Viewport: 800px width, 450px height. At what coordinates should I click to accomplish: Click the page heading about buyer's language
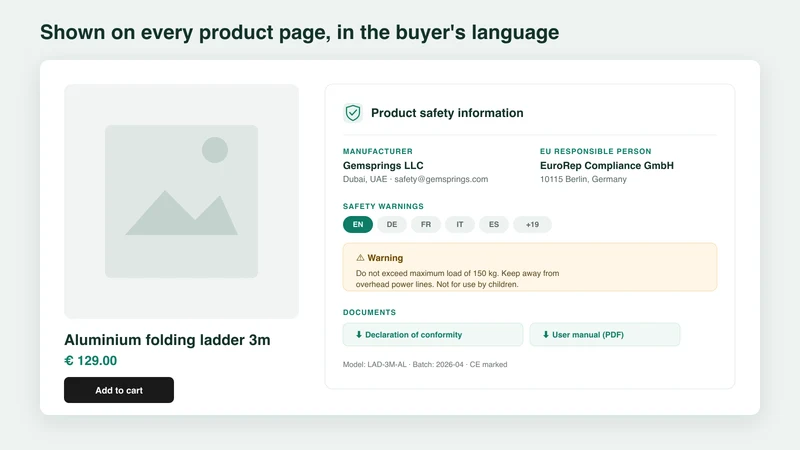pyautogui.click(x=299, y=32)
